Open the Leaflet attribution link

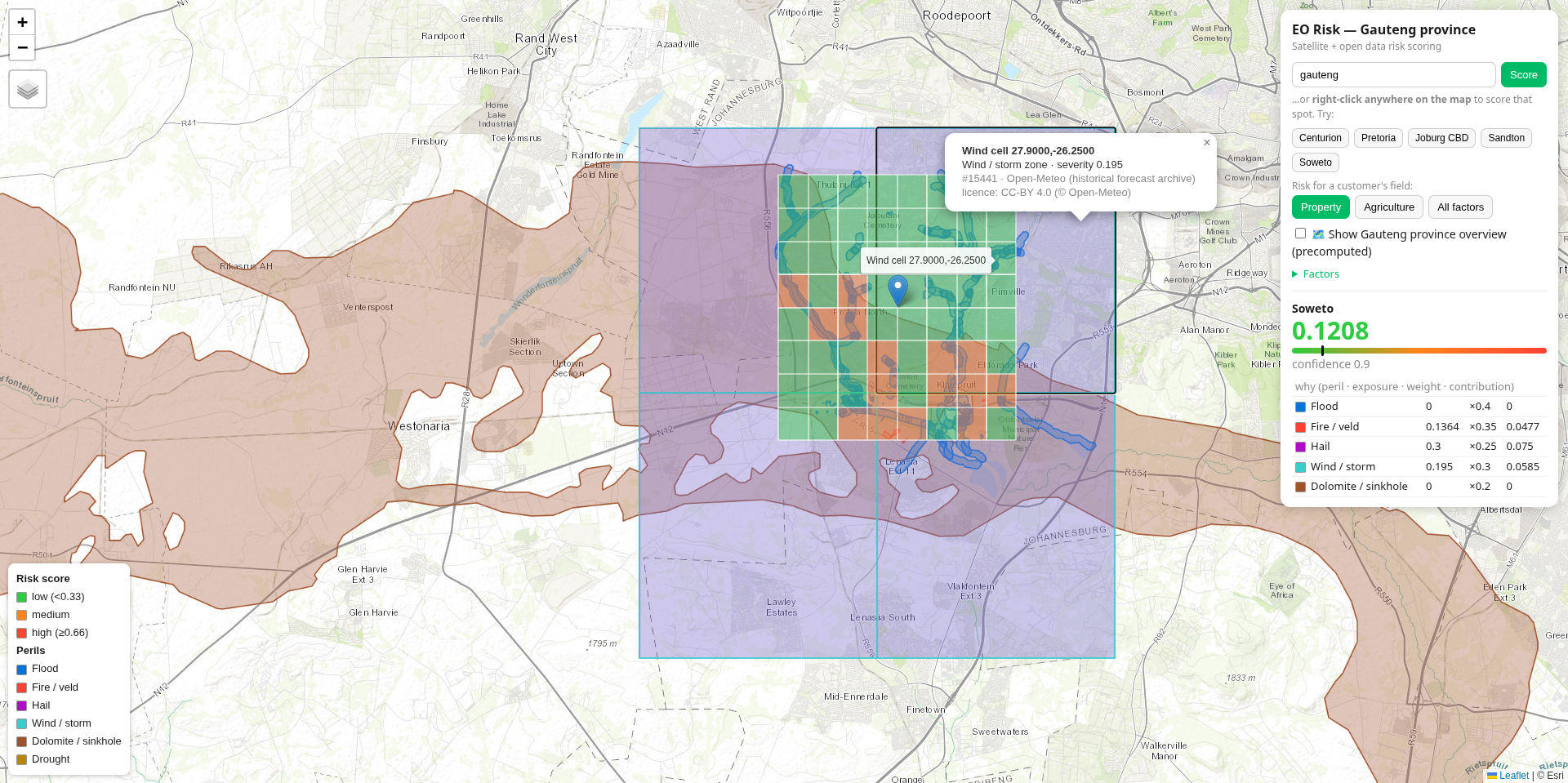1508,776
